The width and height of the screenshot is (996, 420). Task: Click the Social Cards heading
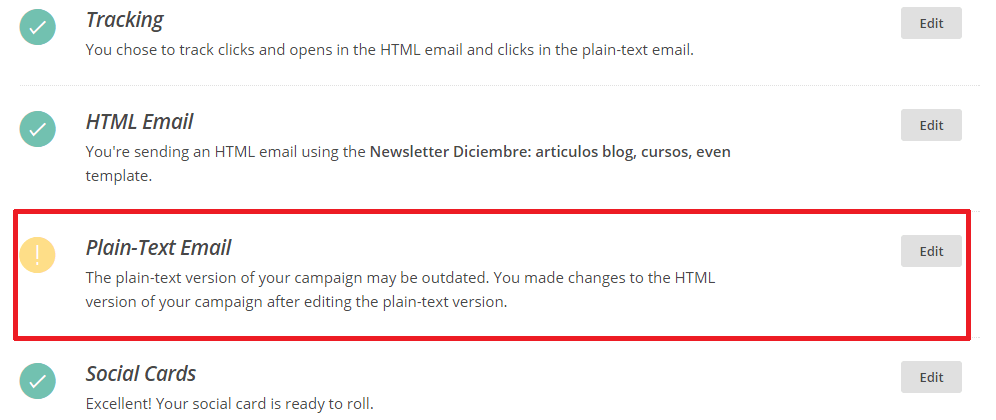tap(141, 374)
